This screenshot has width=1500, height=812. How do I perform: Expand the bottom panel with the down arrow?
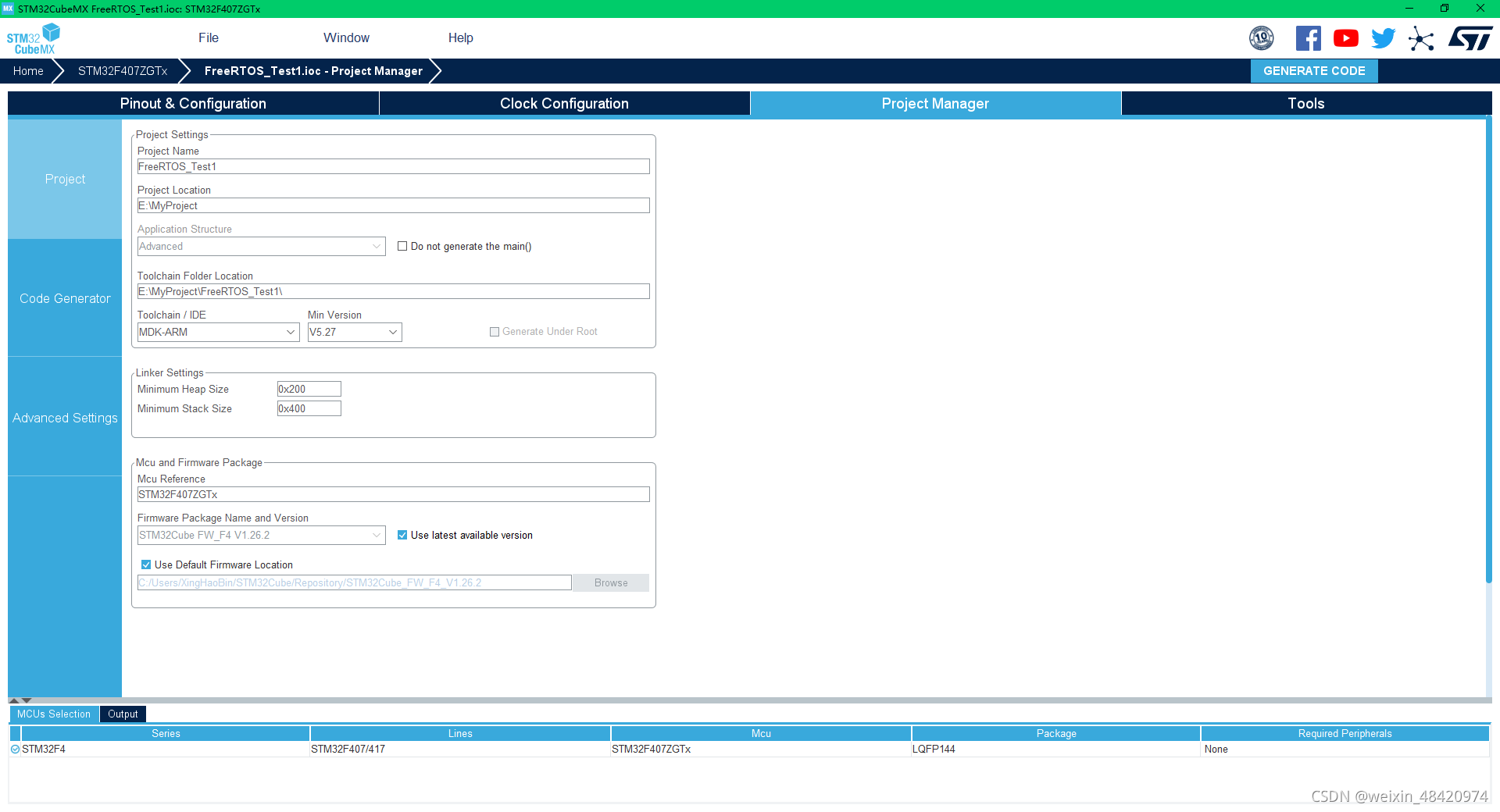27,700
